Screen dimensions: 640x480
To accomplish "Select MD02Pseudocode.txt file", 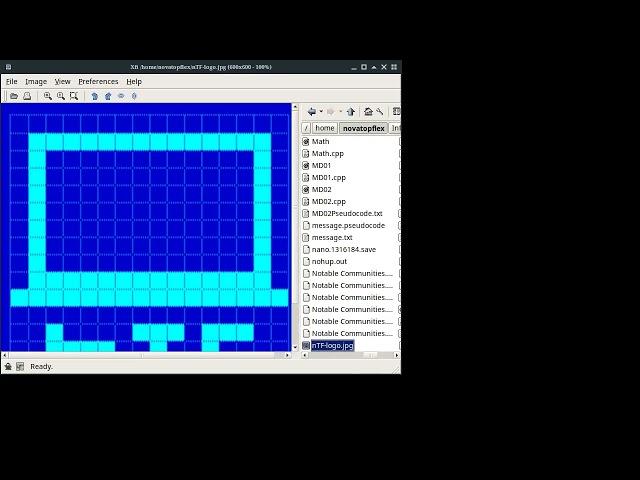I will [x=347, y=213].
